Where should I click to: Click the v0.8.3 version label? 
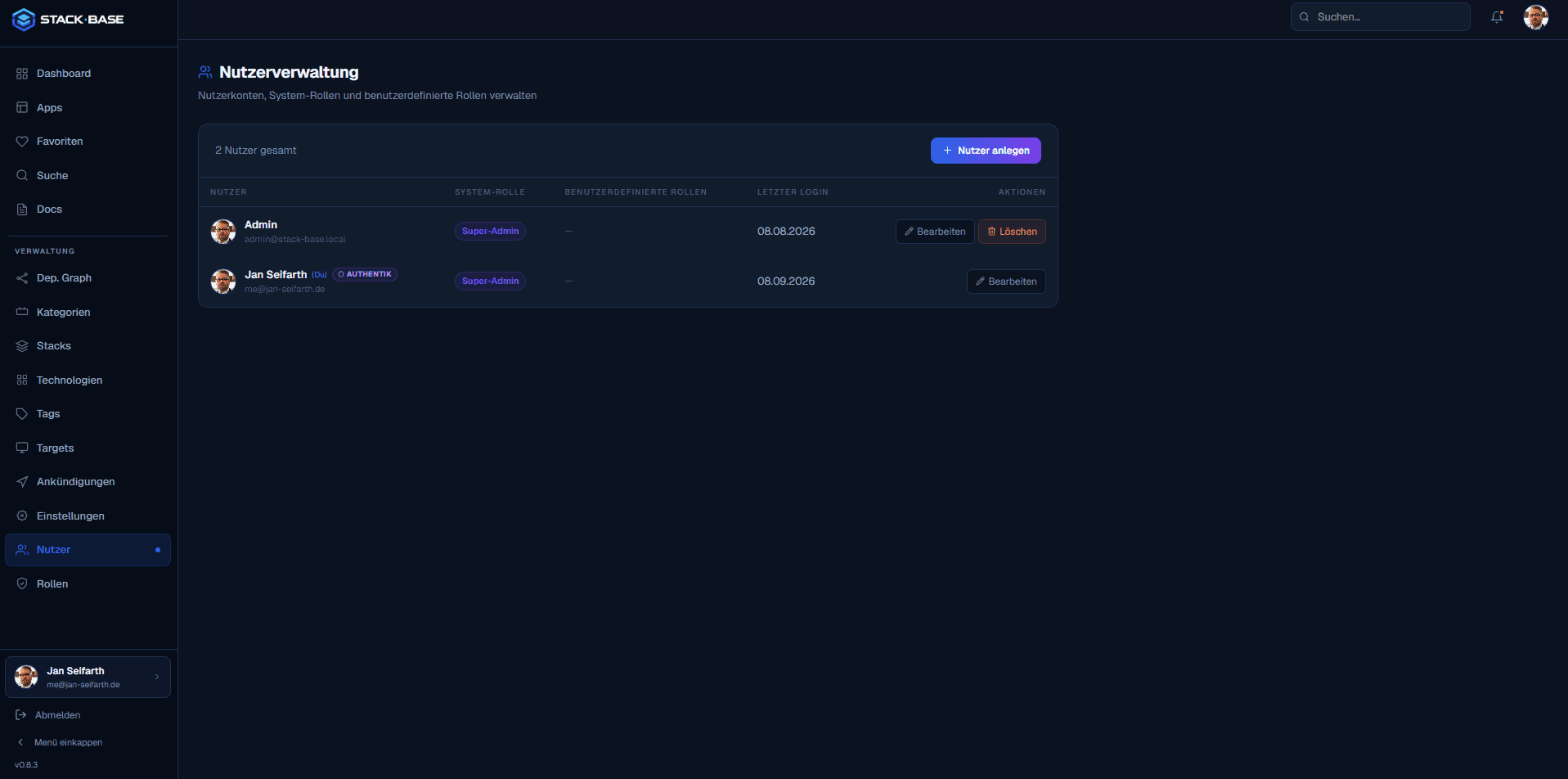pyautogui.click(x=26, y=765)
